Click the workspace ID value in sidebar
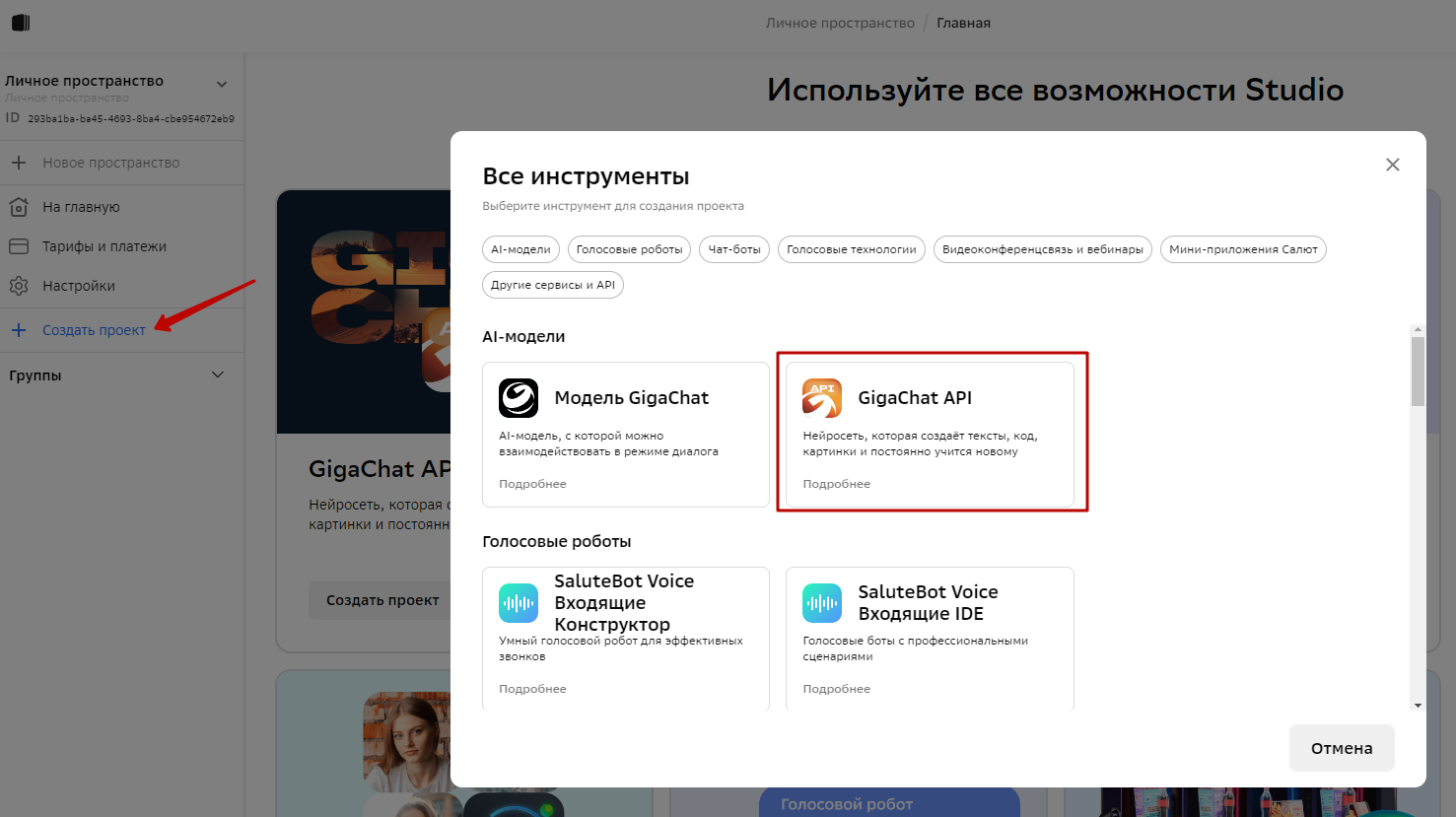Viewport: 1456px width, 817px height. pos(131,118)
